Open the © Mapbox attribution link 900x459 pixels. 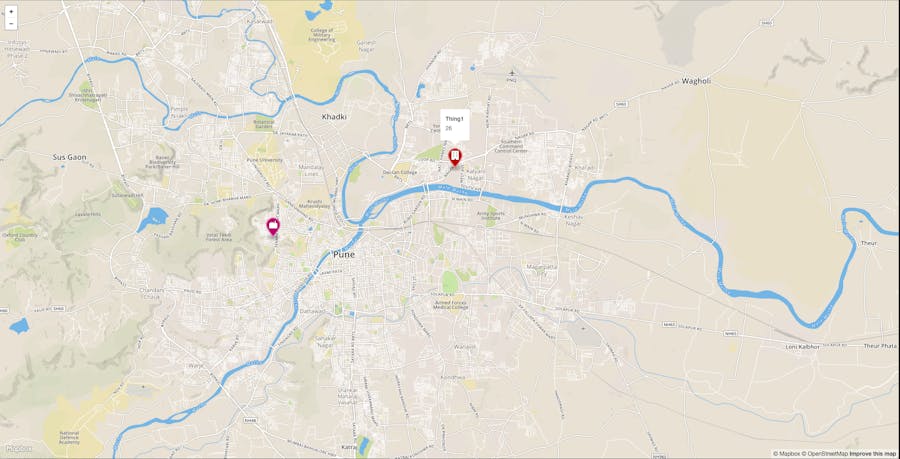coord(786,454)
